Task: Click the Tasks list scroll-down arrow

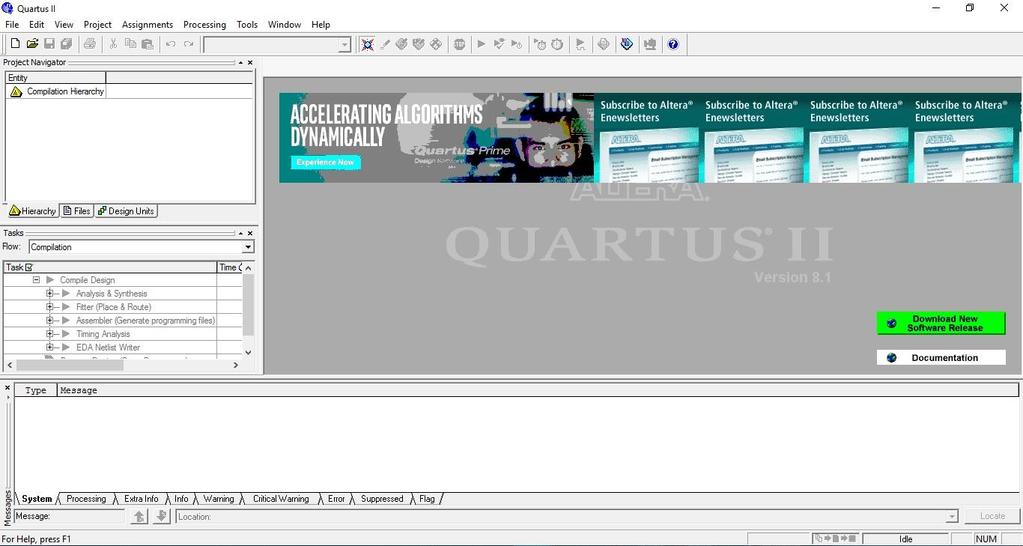Action: [x=248, y=352]
